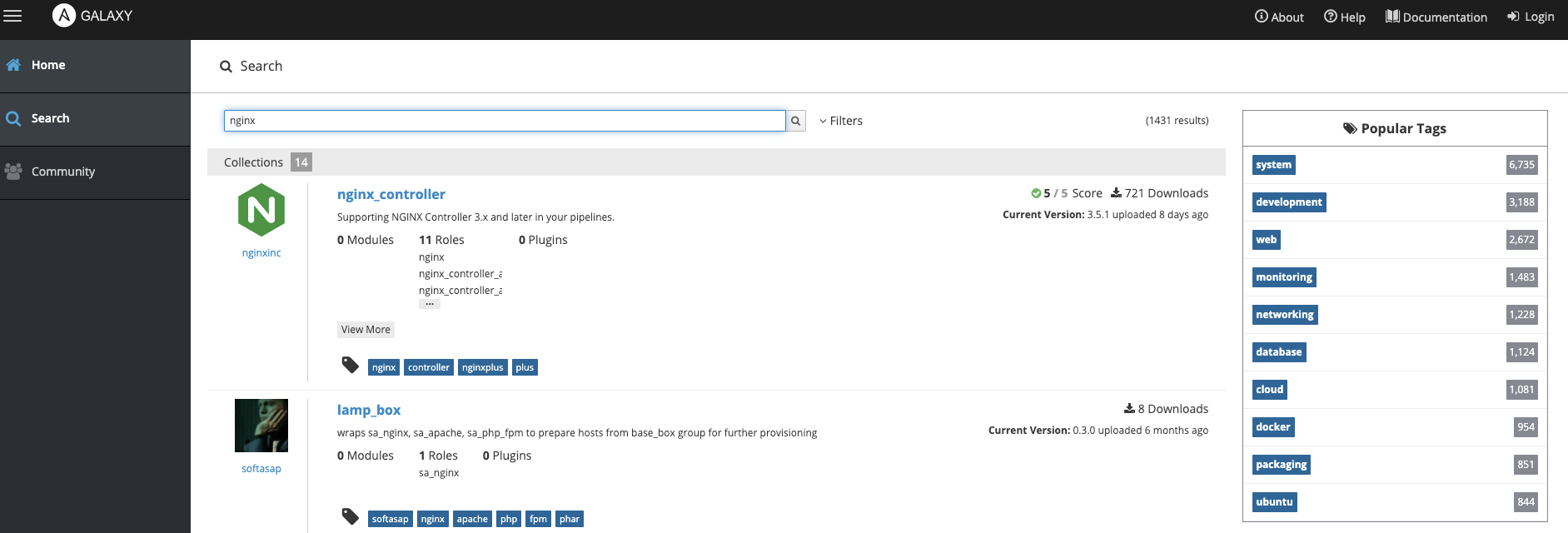Select nginx tag under lamp_box
The width and height of the screenshot is (1568, 533).
(433, 519)
